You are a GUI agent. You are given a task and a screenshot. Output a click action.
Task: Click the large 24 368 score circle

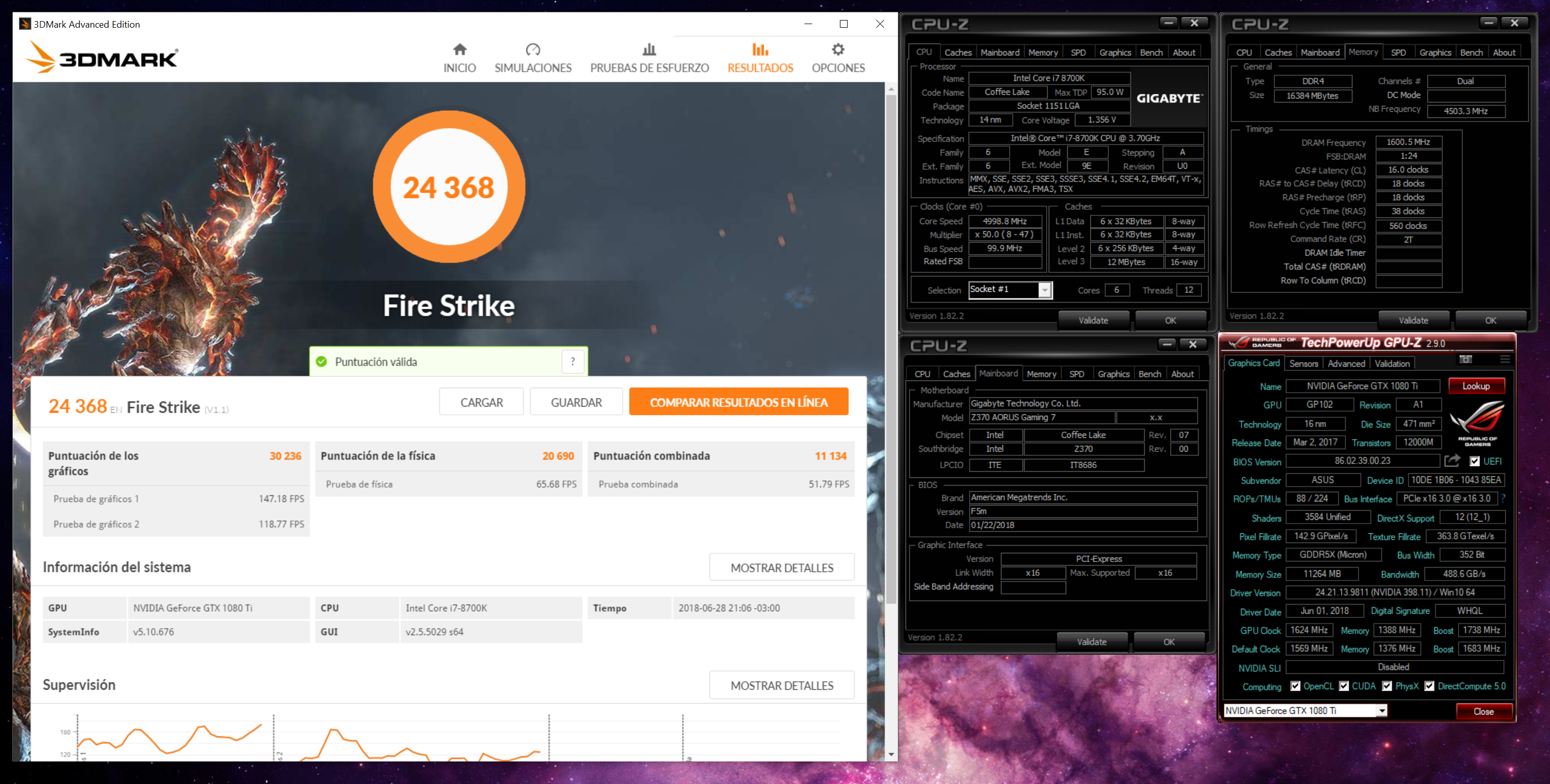449,187
